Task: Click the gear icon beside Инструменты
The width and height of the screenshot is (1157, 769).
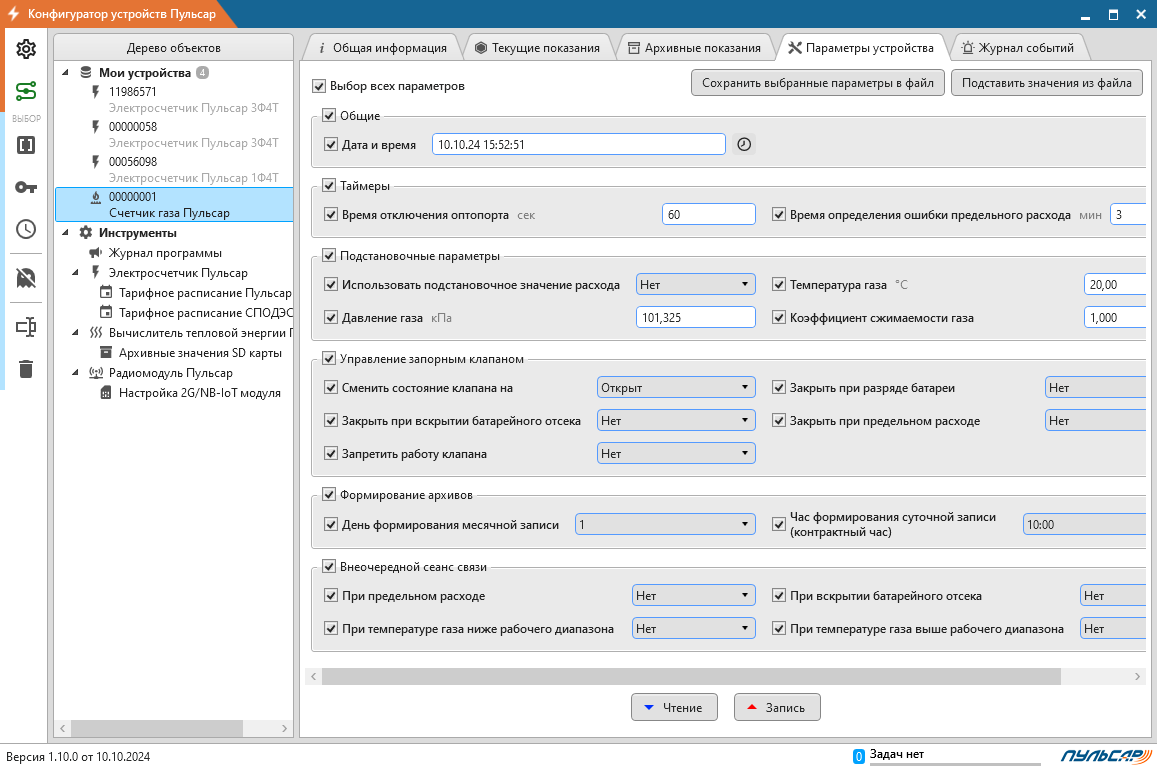Action: [86, 232]
